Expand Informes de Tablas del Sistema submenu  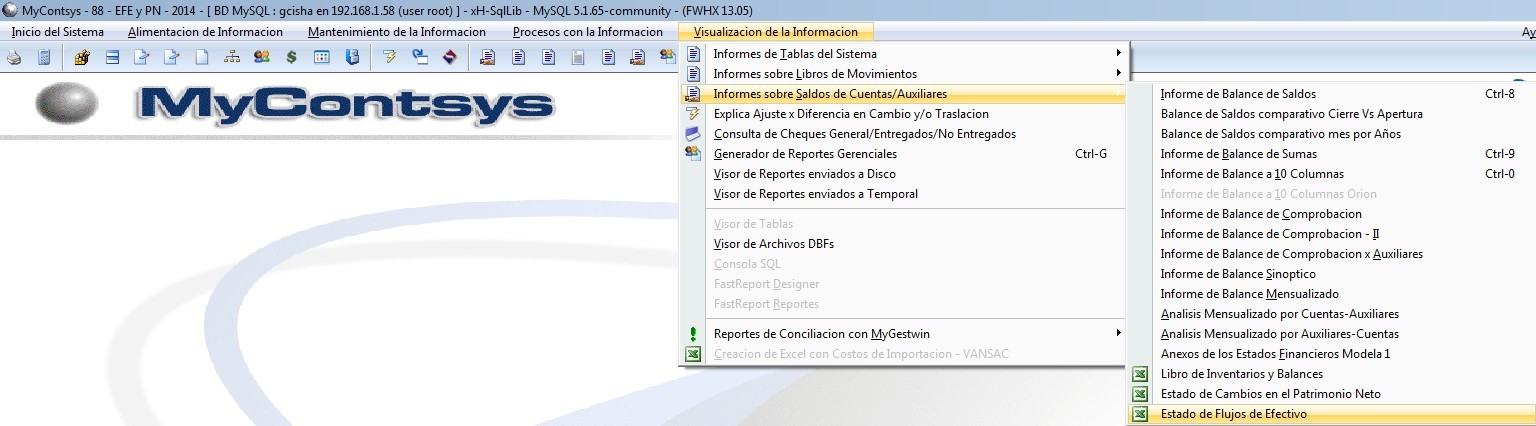coord(905,54)
